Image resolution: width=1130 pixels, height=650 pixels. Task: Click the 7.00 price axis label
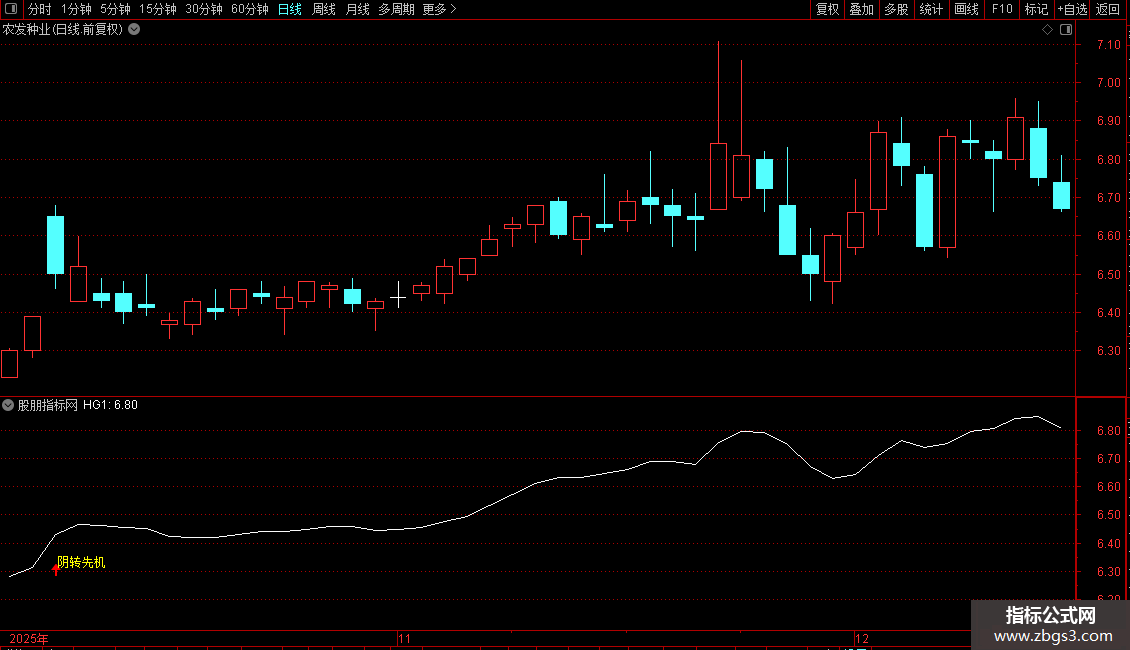(1108, 83)
